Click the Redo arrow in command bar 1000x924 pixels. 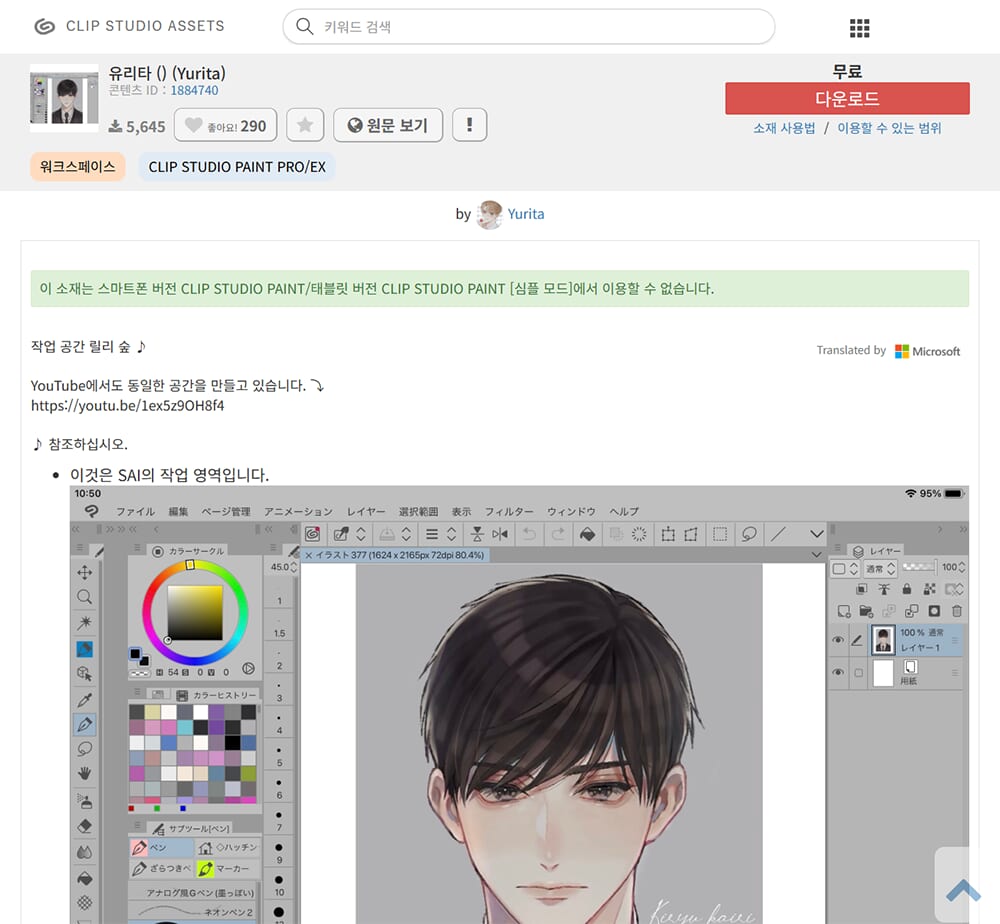(x=558, y=534)
